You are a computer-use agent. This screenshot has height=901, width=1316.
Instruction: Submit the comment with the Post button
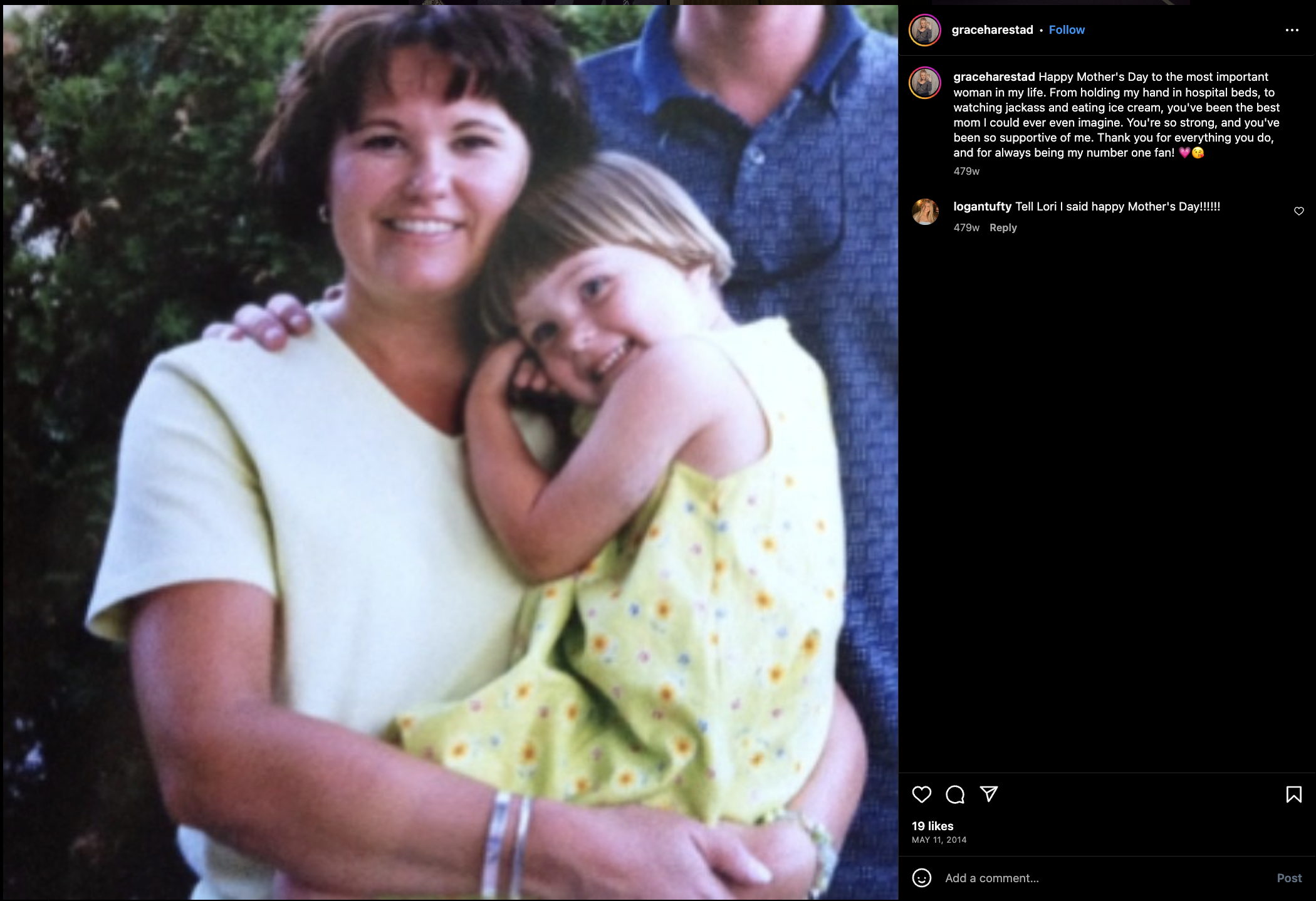pos(1289,878)
